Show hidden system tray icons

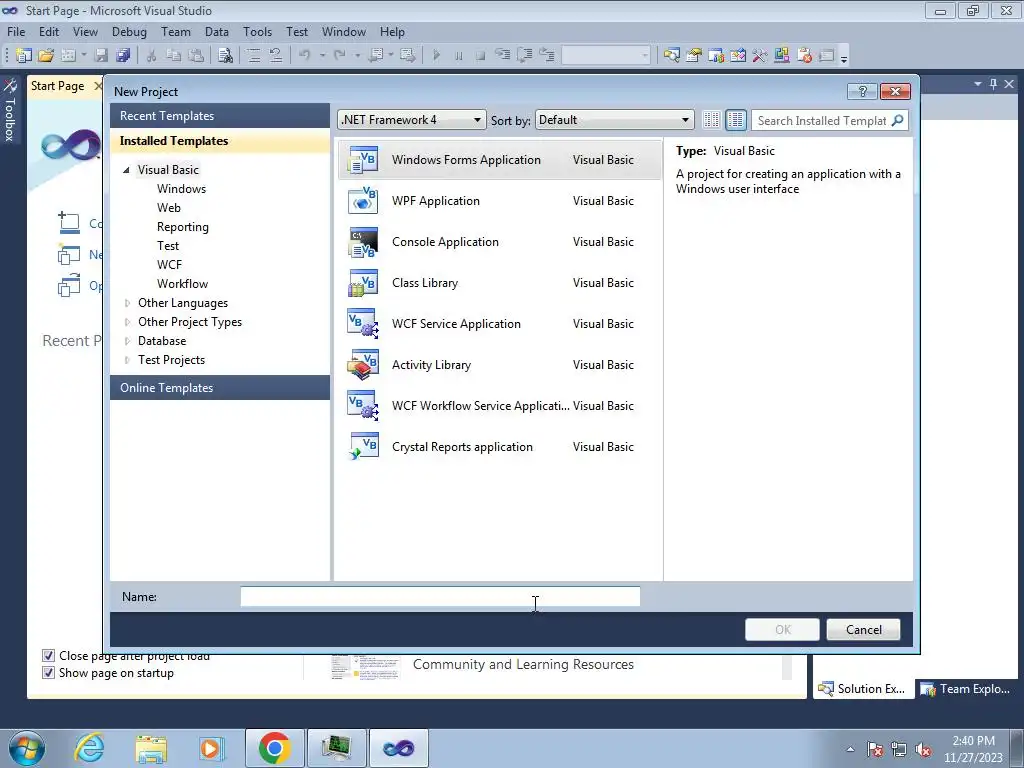[850, 749]
